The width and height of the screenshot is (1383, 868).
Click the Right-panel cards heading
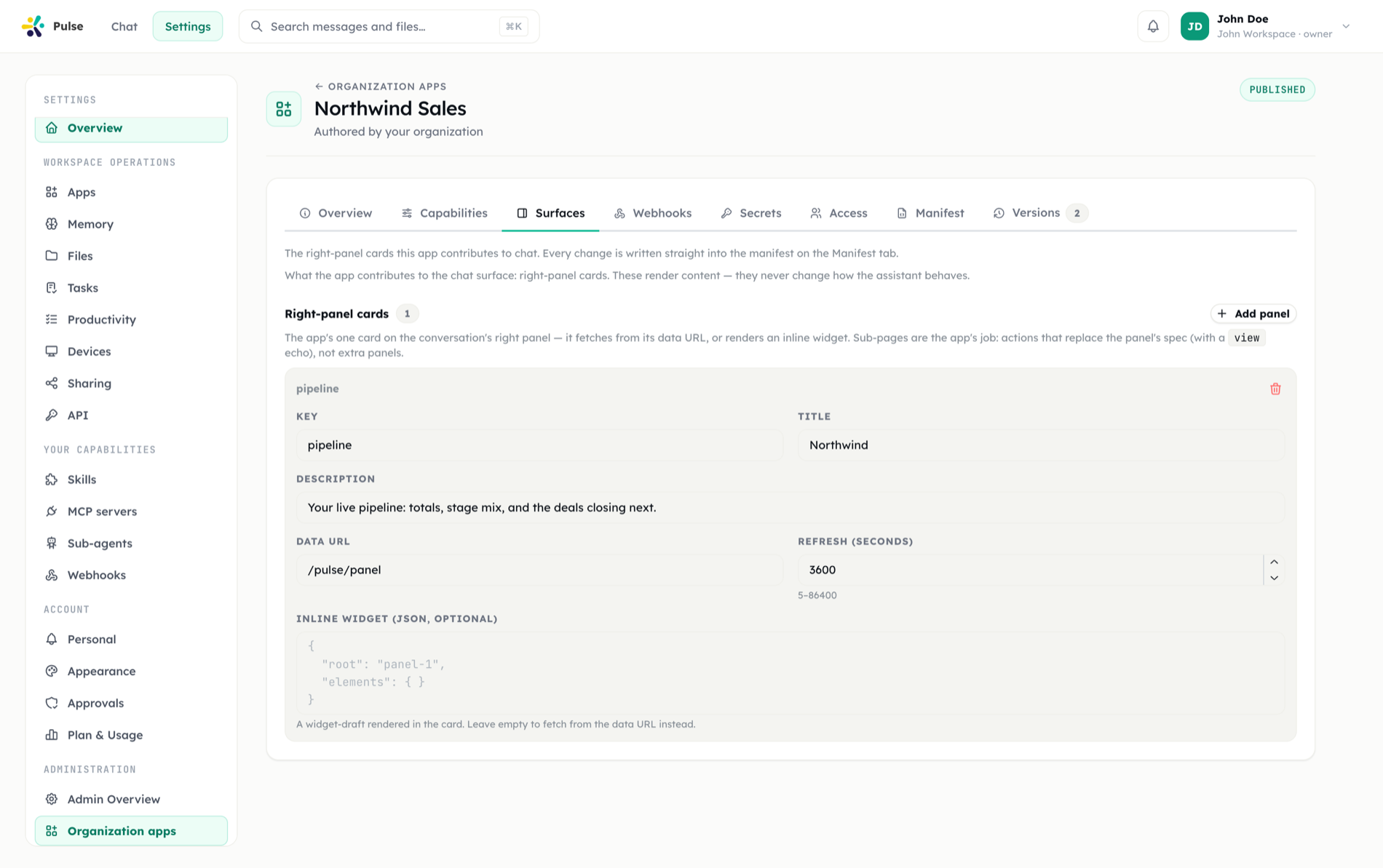click(336, 314)
